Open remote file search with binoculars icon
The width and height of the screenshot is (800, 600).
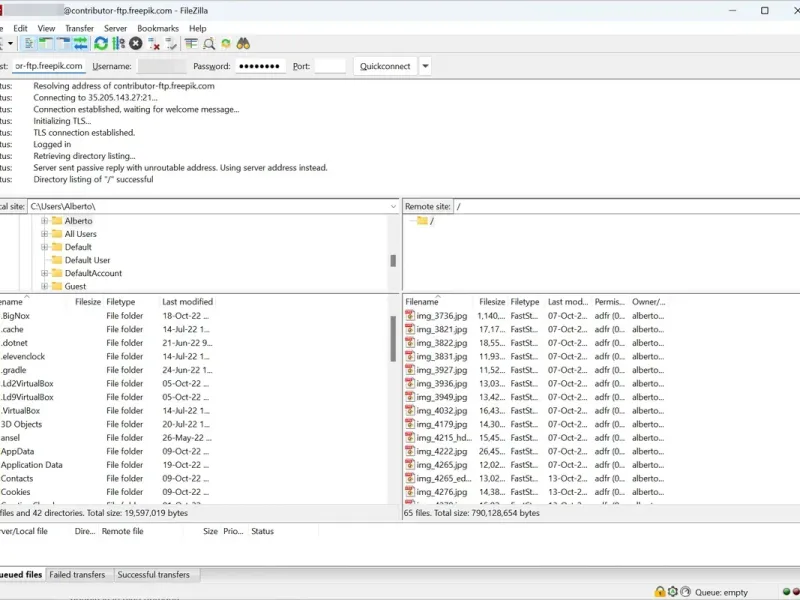click(x=243, y=44)
